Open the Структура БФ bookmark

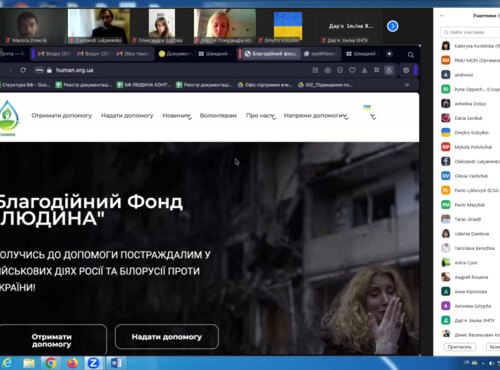tap(25, 85)
